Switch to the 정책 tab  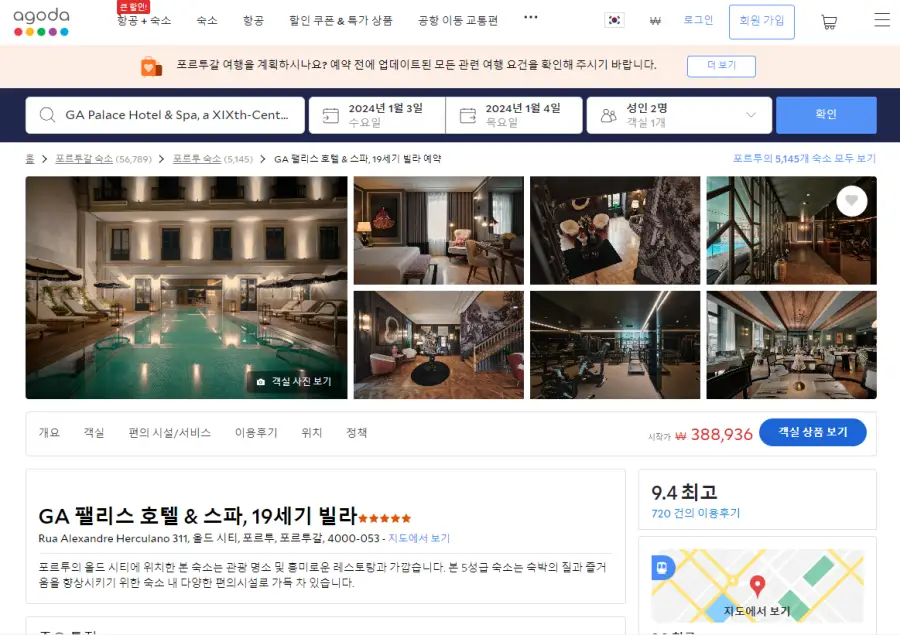point(356,433)
